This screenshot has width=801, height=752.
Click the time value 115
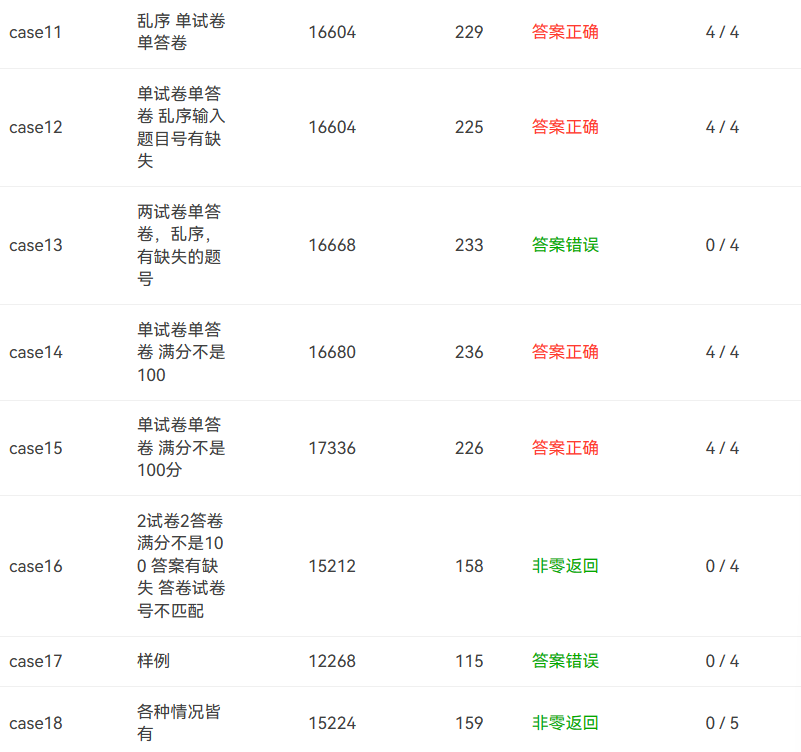469,661
